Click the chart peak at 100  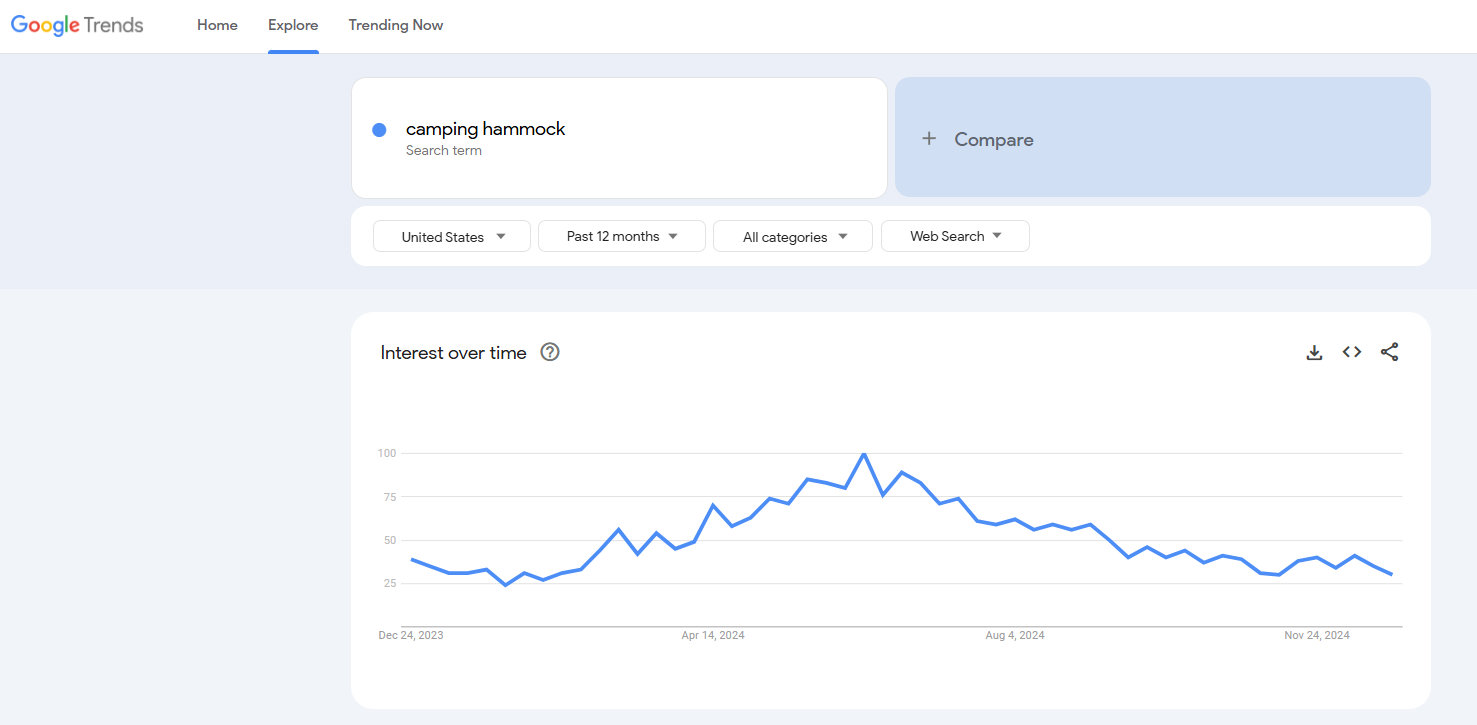(864, 454)
